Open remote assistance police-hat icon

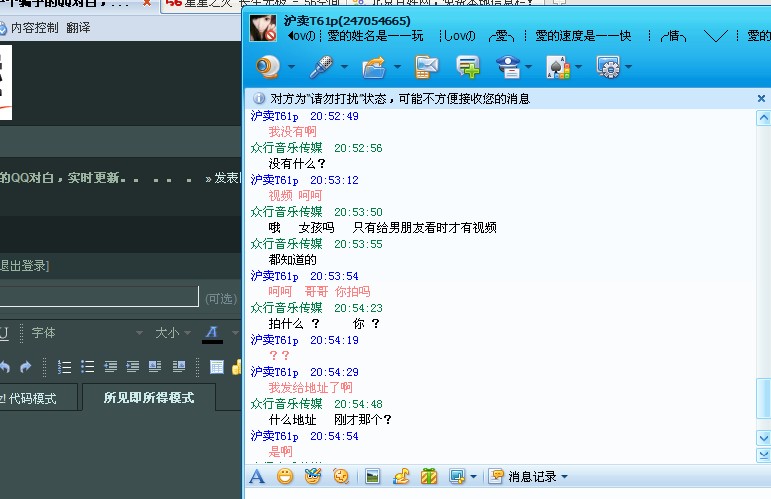(x=508, y=67)
